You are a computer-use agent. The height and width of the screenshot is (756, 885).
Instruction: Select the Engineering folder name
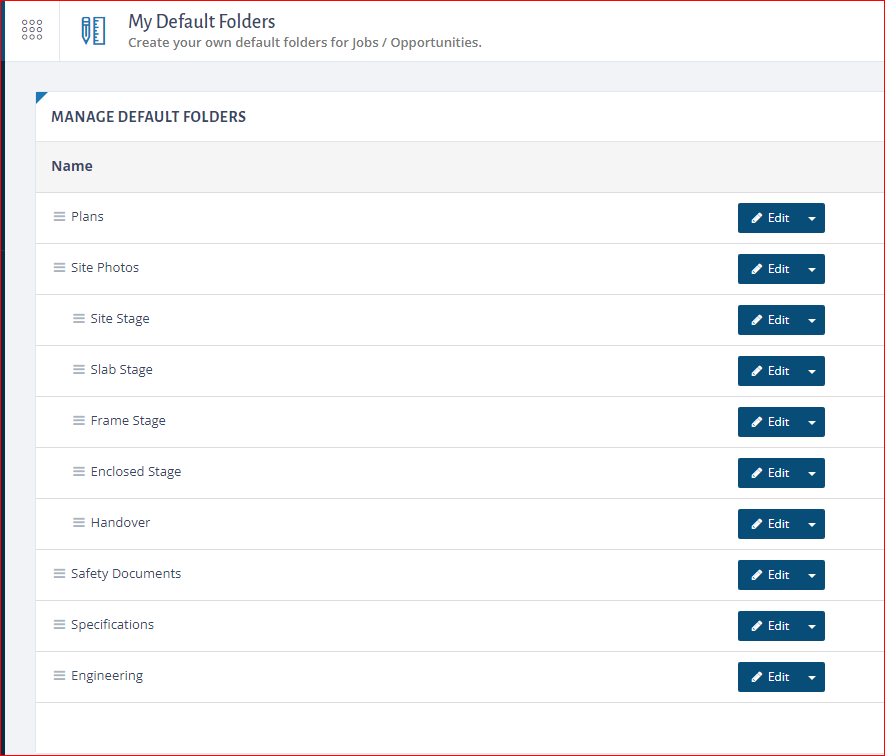click(x=107, y=676)
